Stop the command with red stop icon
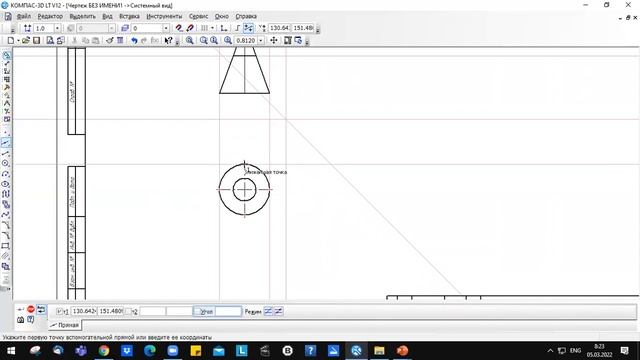The width and height of the screenshot is (640, 360). pos(31,309)
